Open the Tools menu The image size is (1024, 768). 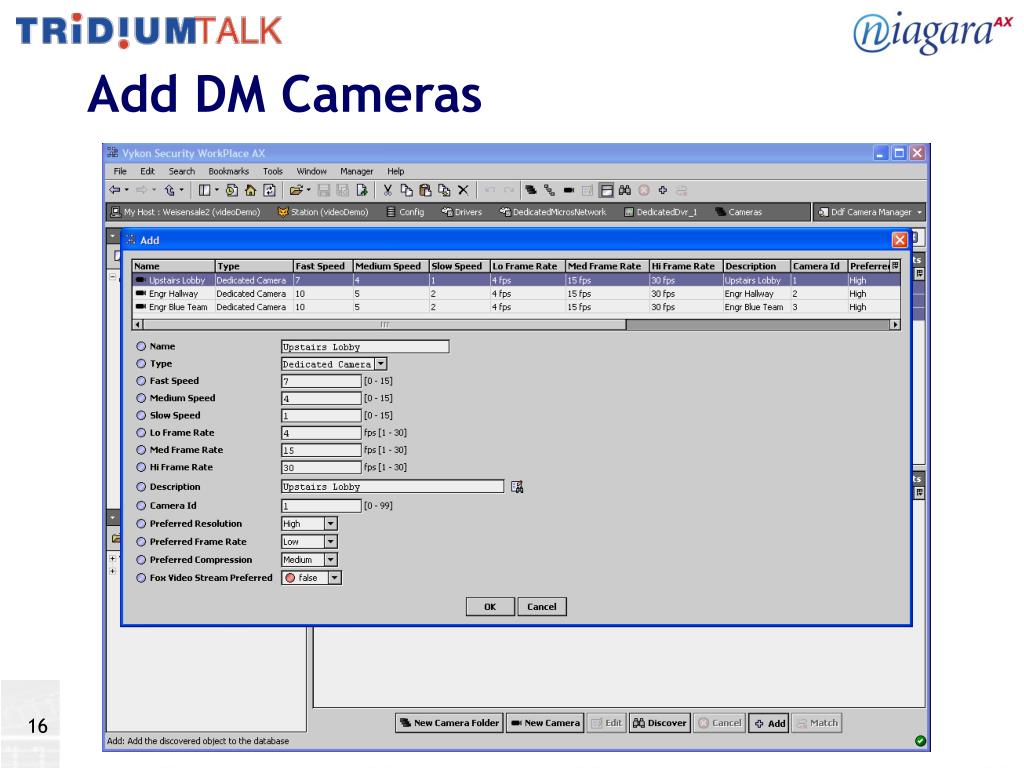click(x=273, y=171)
